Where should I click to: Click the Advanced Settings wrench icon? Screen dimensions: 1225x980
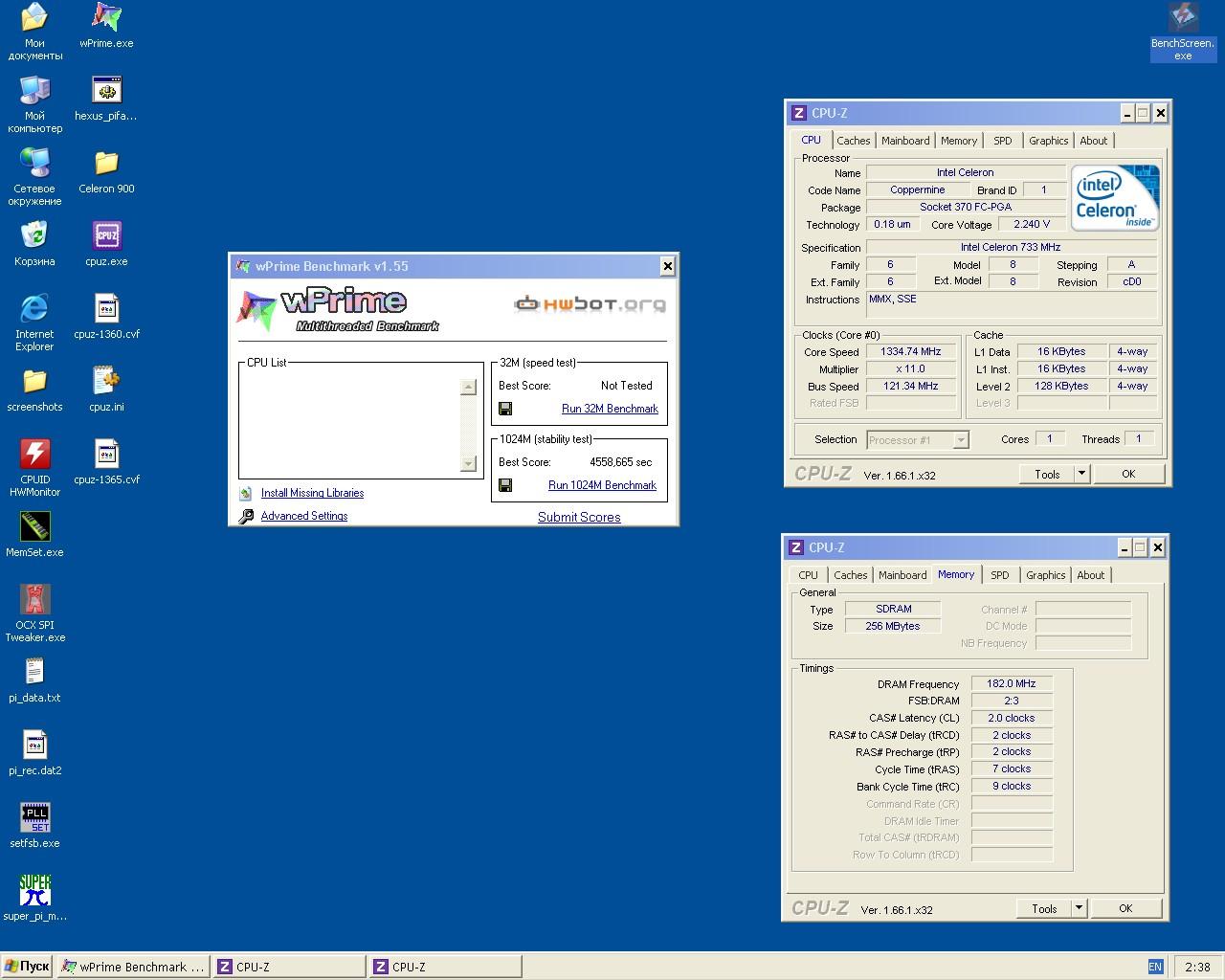[246, 516]
